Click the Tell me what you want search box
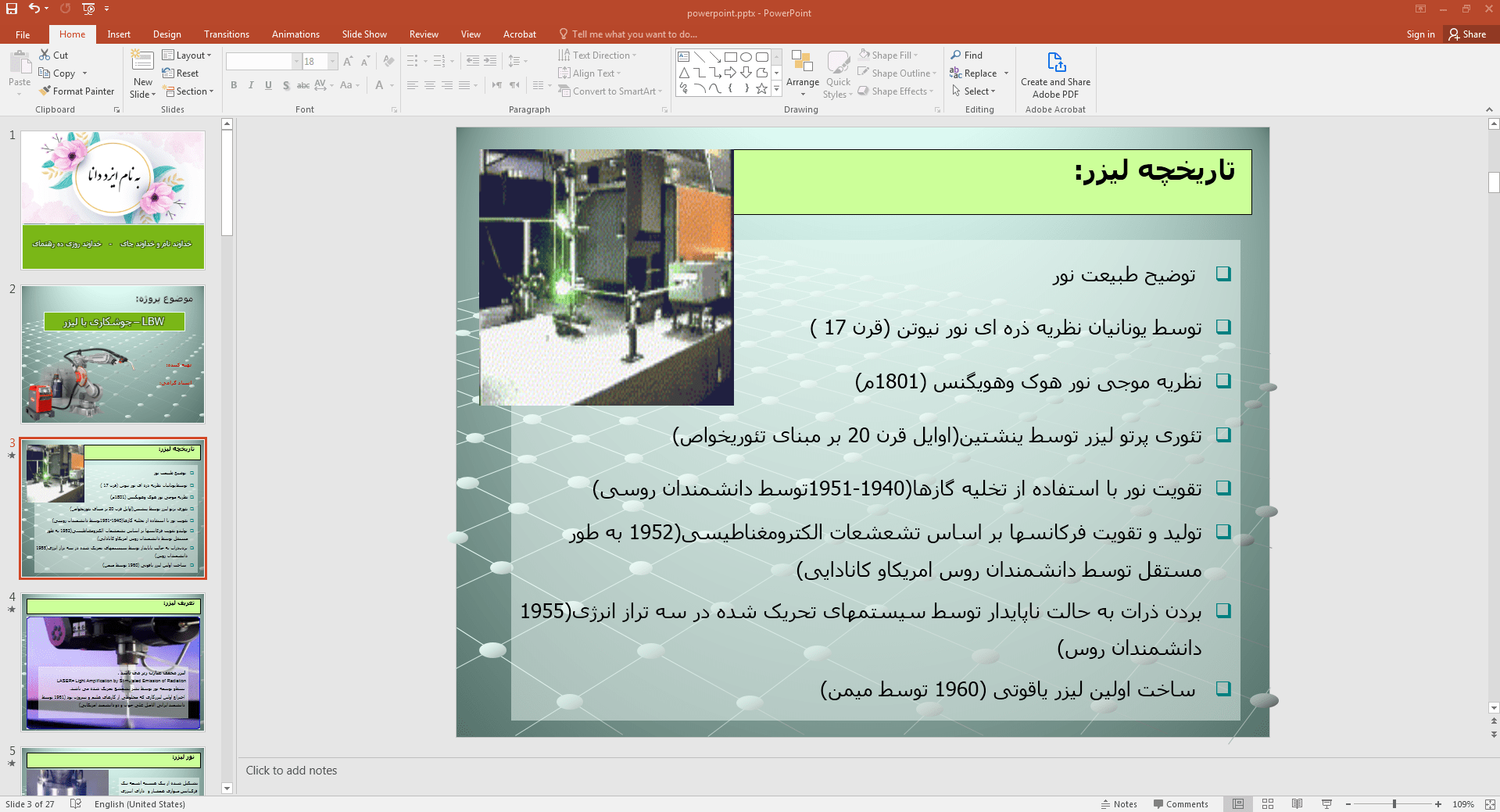The width and height of the screenshot is (1500, 812). [x=628, y=34]
